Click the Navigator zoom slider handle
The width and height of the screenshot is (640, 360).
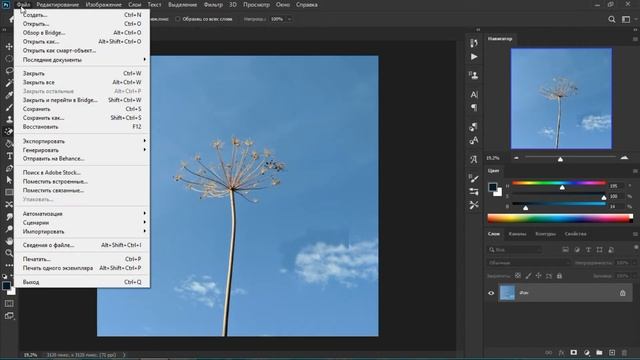(560, 159)
